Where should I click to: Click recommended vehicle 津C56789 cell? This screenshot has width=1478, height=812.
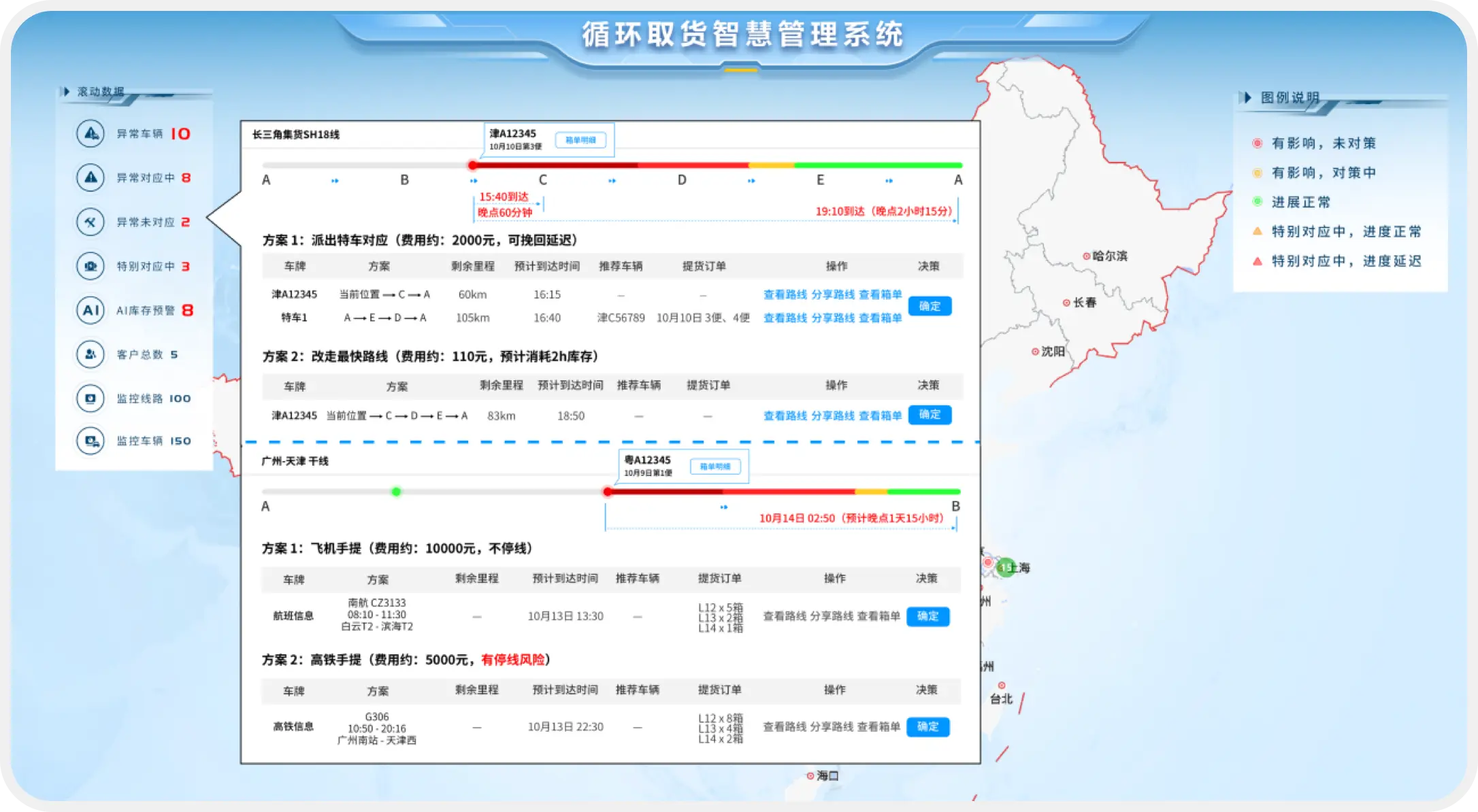point(621,318)
